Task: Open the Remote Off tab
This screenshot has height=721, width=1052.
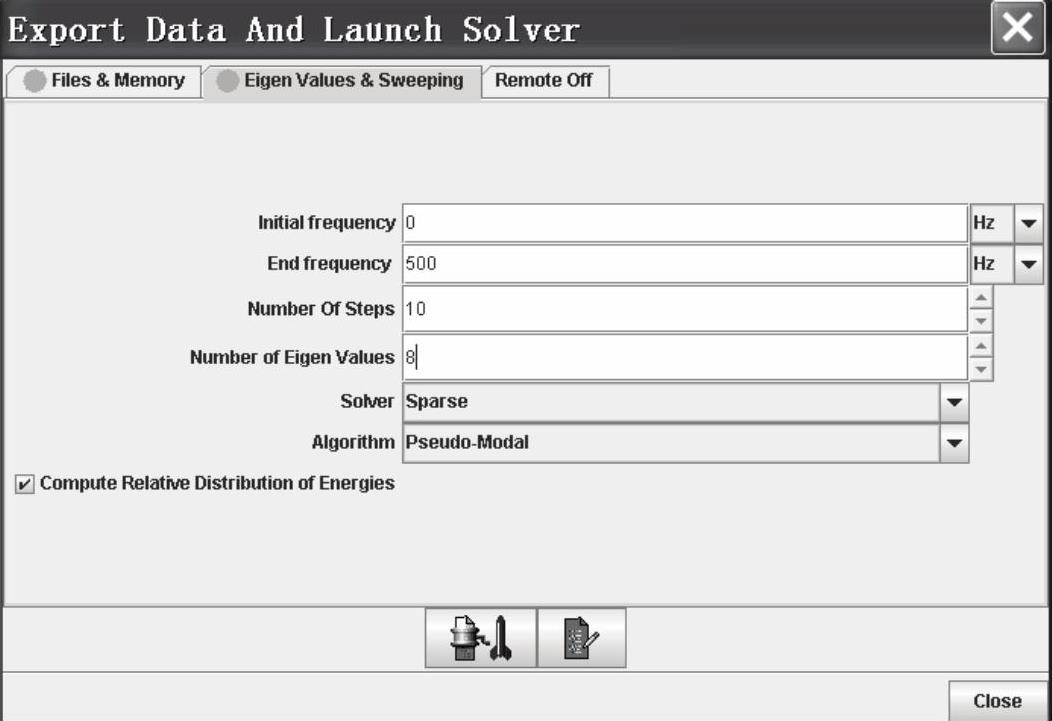Action: (544, 81)
